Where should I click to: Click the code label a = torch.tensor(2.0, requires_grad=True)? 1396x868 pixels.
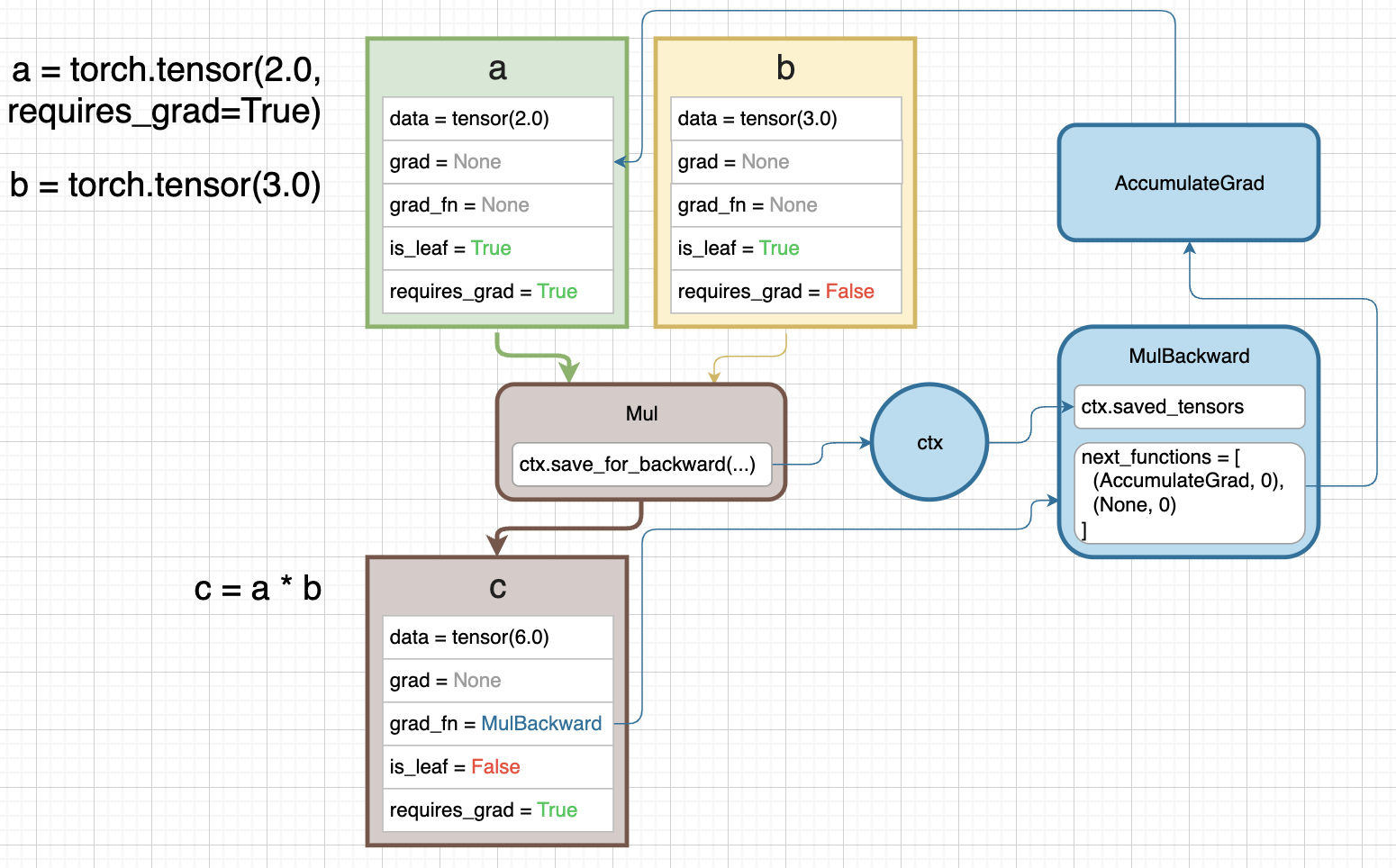165,90
